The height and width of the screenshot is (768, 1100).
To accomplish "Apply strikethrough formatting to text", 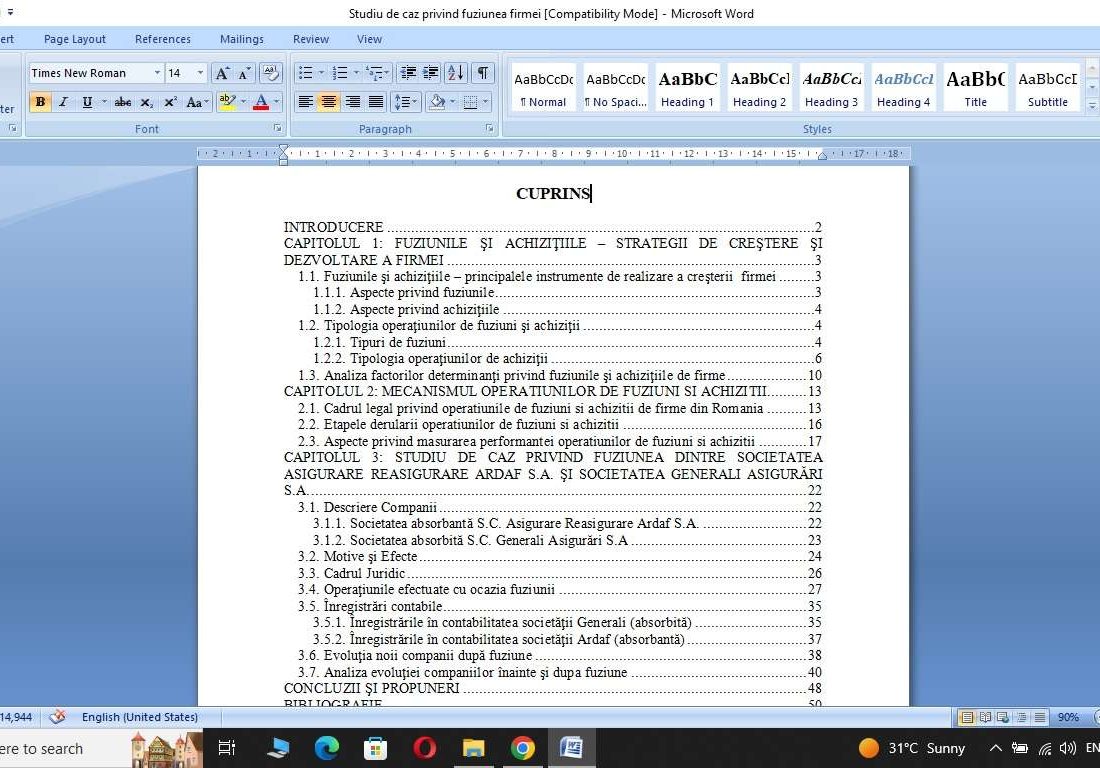I will click(x=124, y=102).
